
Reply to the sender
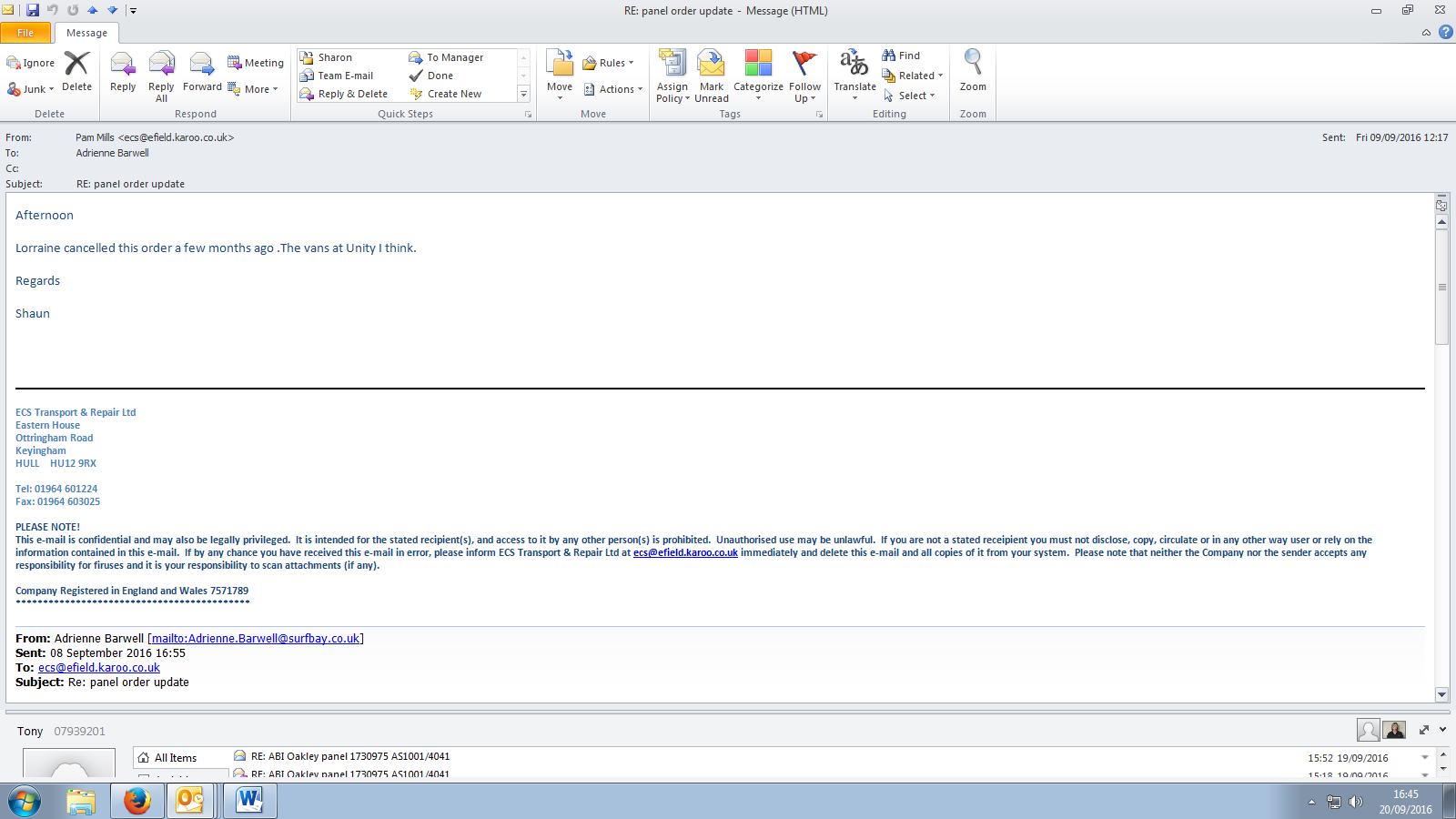coord(123,72)
